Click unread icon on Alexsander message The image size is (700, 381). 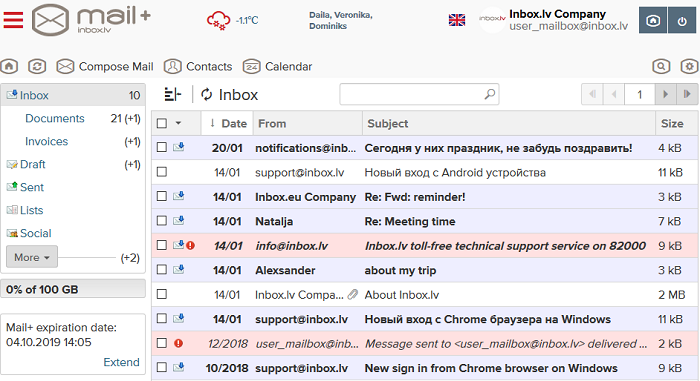coord(179,269)
